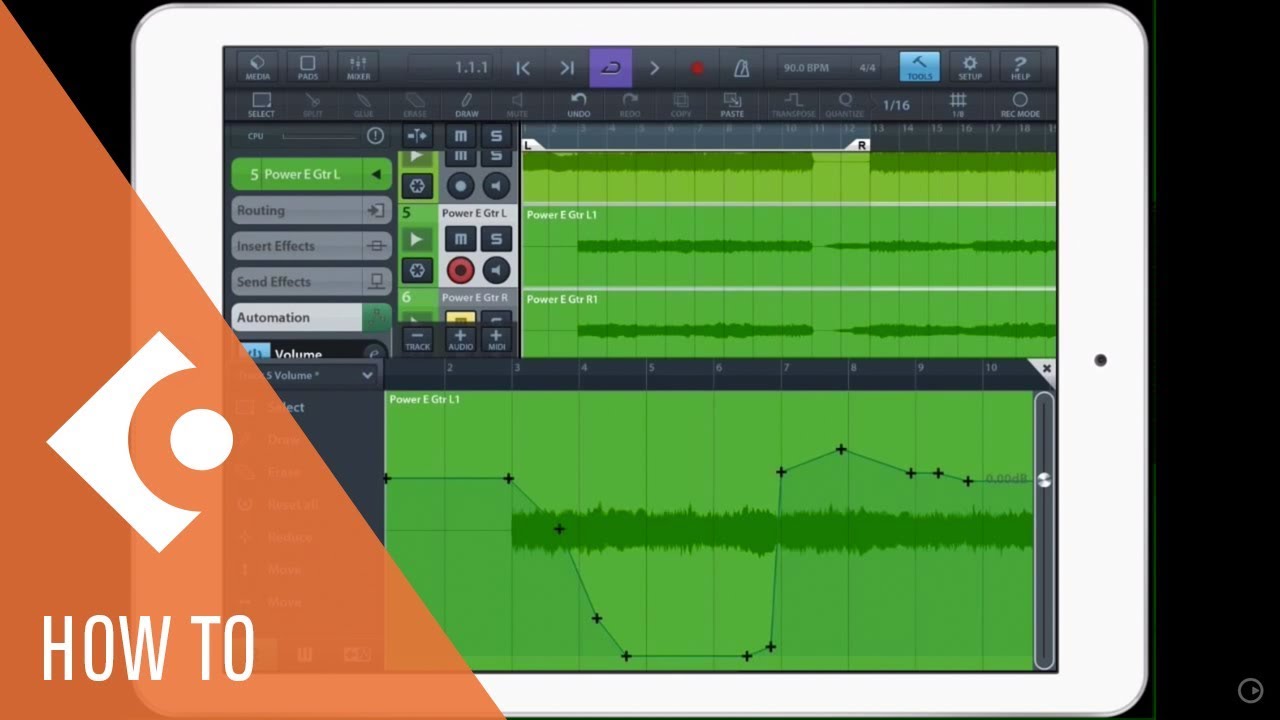Click the Undo button
This screenshot has height=720, width=1280.
[x=579, y=104]
